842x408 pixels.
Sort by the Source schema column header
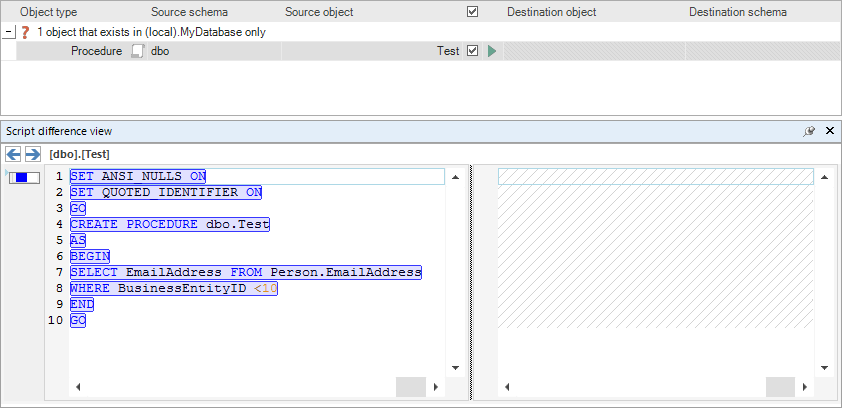click(x=189, y=12)
